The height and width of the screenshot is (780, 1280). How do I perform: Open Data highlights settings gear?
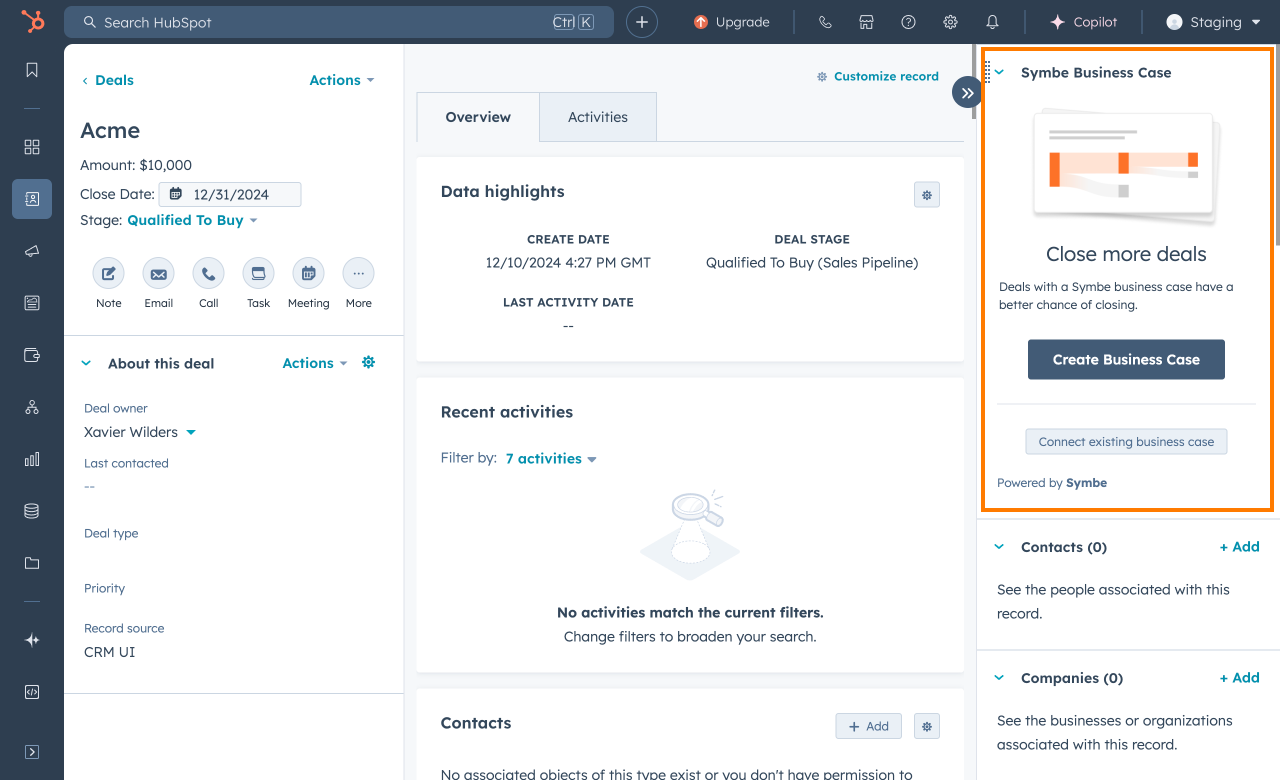pyautogui.click(x=927, y=195)
